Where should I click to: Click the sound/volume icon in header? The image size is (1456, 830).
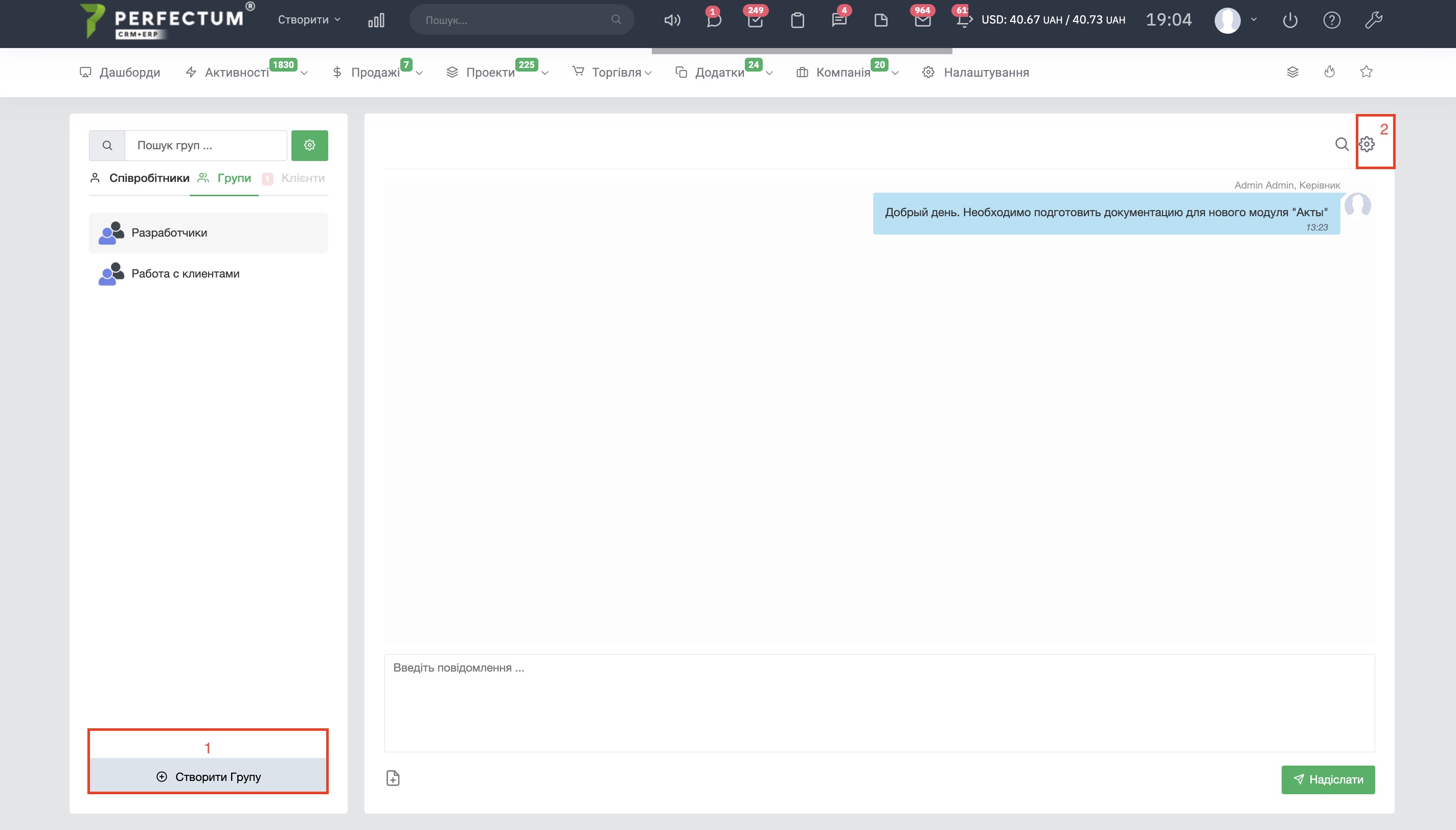point(672,20)
